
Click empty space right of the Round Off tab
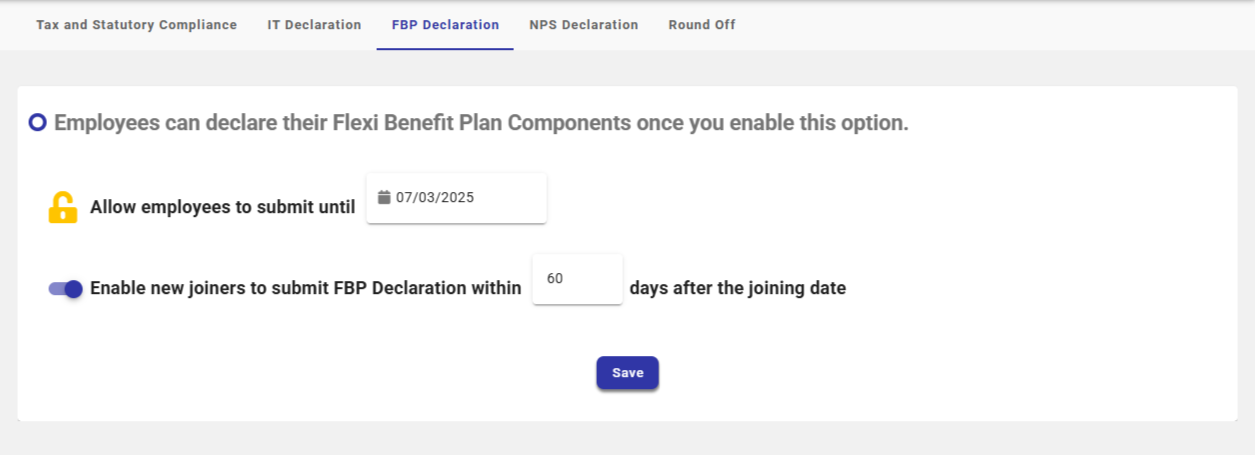[x=950, y=25]
